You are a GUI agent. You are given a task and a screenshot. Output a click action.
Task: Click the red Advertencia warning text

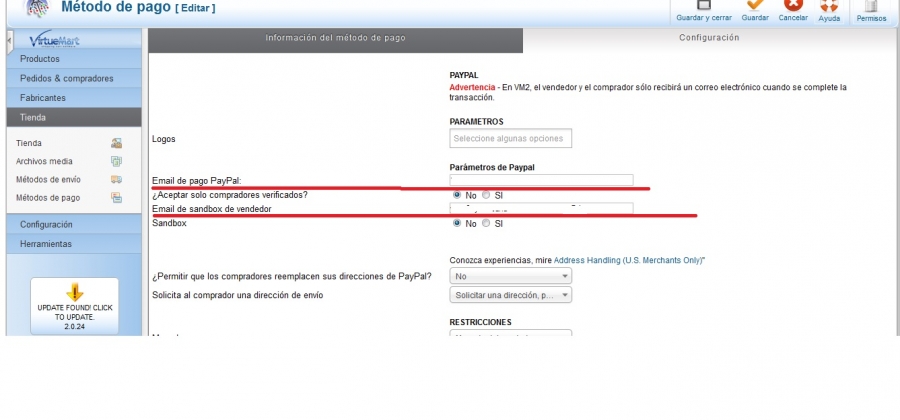tap(472, 87)
